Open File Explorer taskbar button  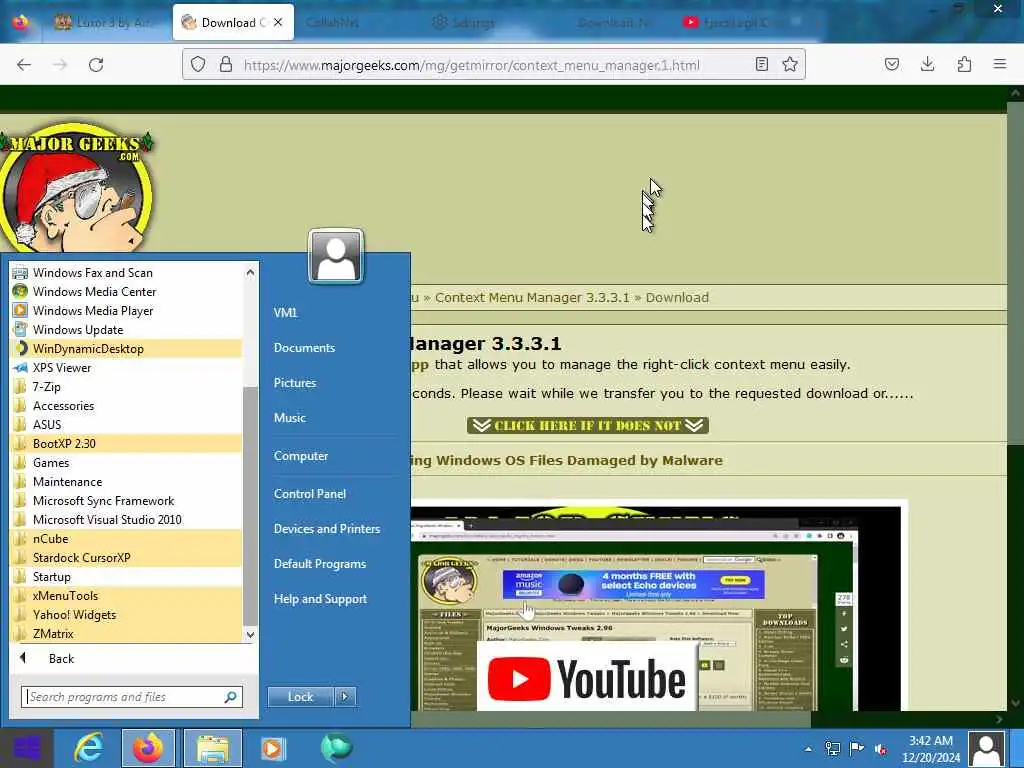pos(212,748)
